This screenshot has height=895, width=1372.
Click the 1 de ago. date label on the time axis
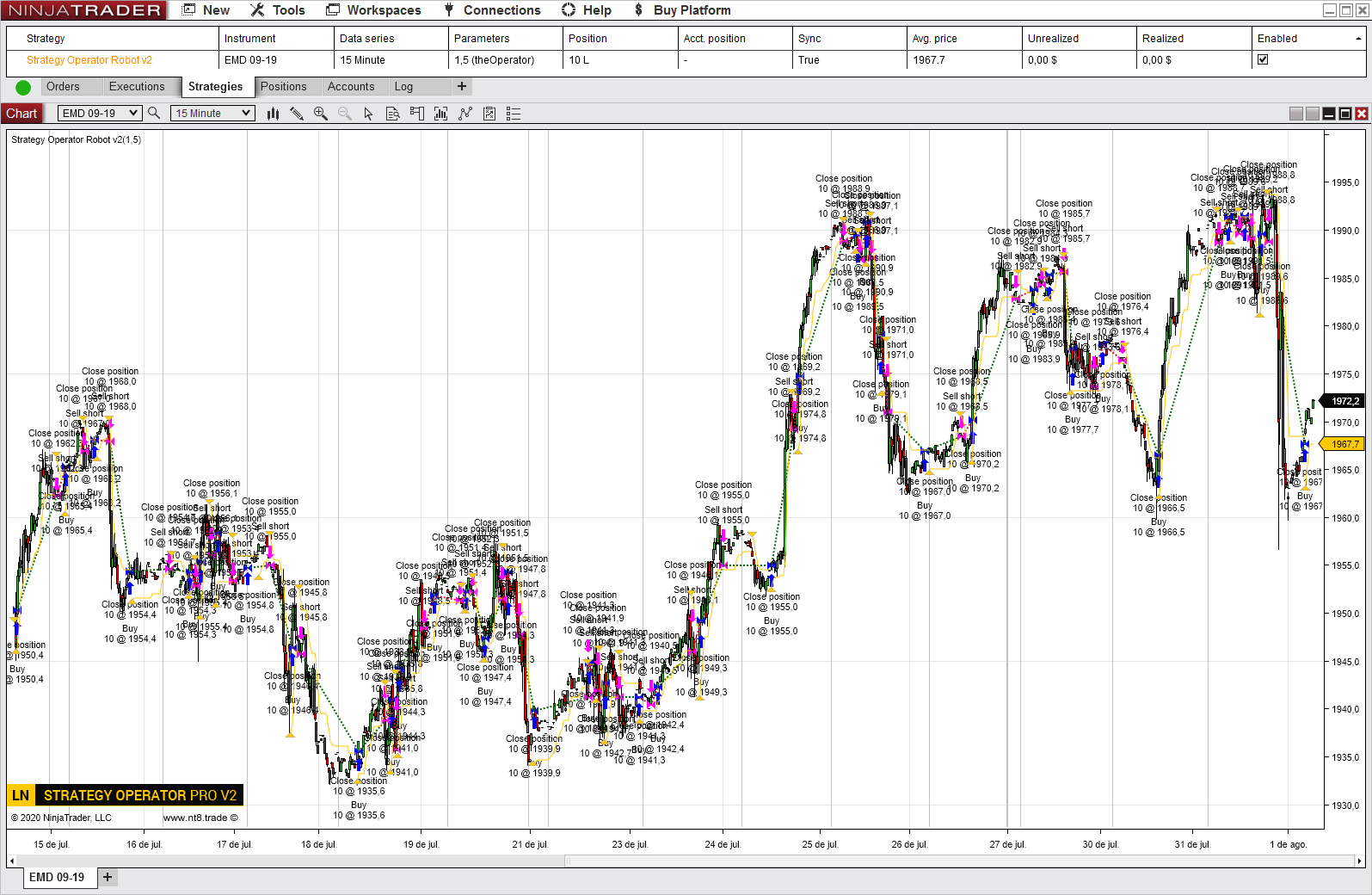[x=1288, y=844]
